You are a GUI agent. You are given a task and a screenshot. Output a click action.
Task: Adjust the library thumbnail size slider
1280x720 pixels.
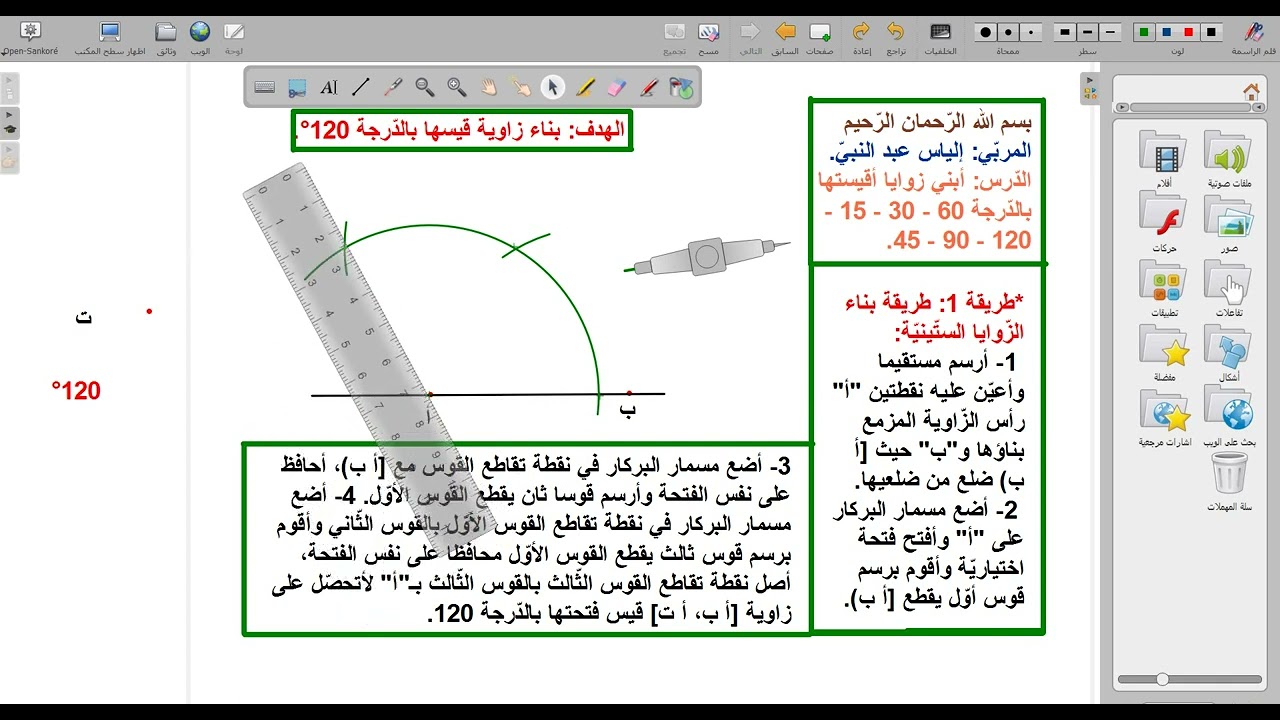pos(1162,679)
